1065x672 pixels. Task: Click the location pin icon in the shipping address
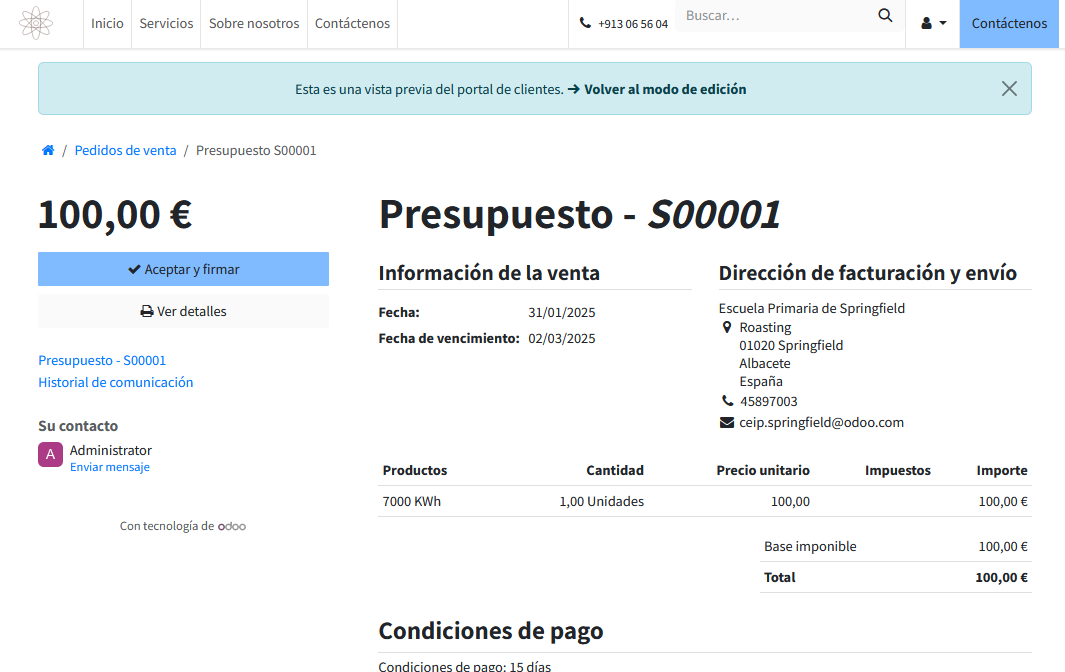[x=727, y=327]
